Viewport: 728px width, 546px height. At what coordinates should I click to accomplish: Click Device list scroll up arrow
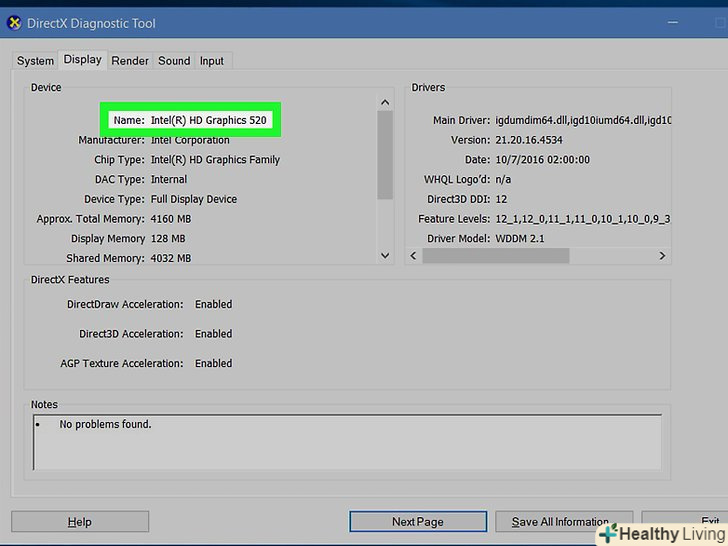(x=385, y=102)
